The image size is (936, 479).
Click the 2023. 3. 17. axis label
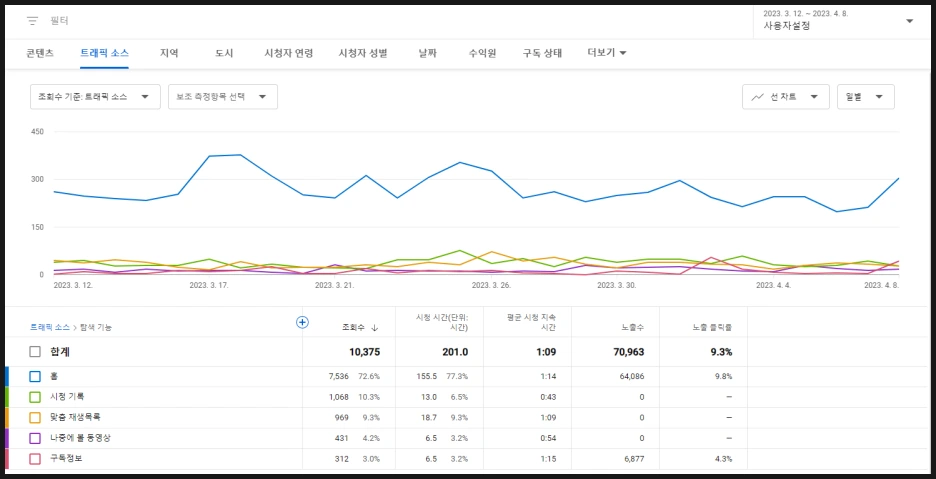coord(209,285)
